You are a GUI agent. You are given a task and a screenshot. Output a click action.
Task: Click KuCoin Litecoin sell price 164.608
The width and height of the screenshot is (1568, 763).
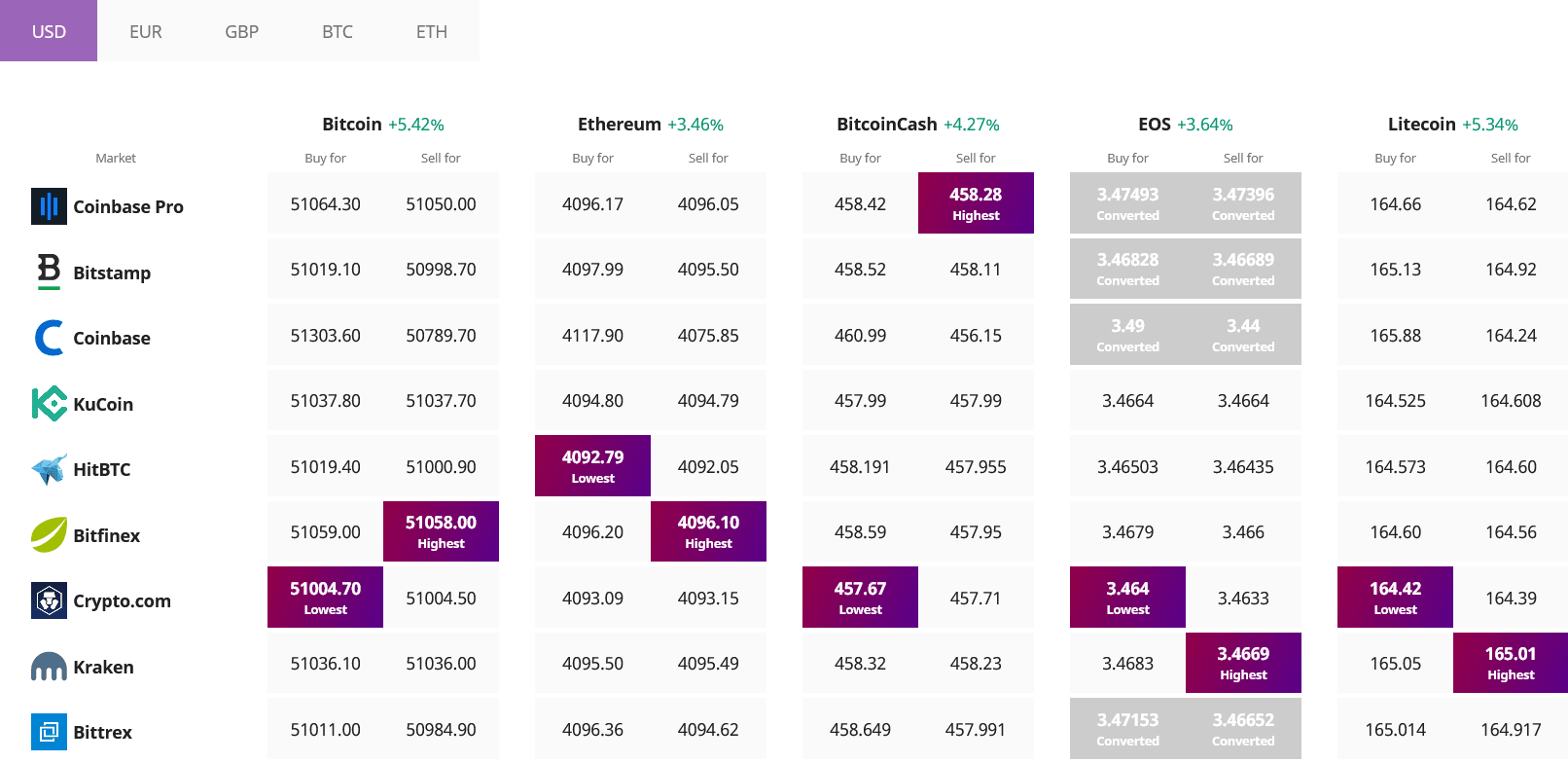point(1511,400)
